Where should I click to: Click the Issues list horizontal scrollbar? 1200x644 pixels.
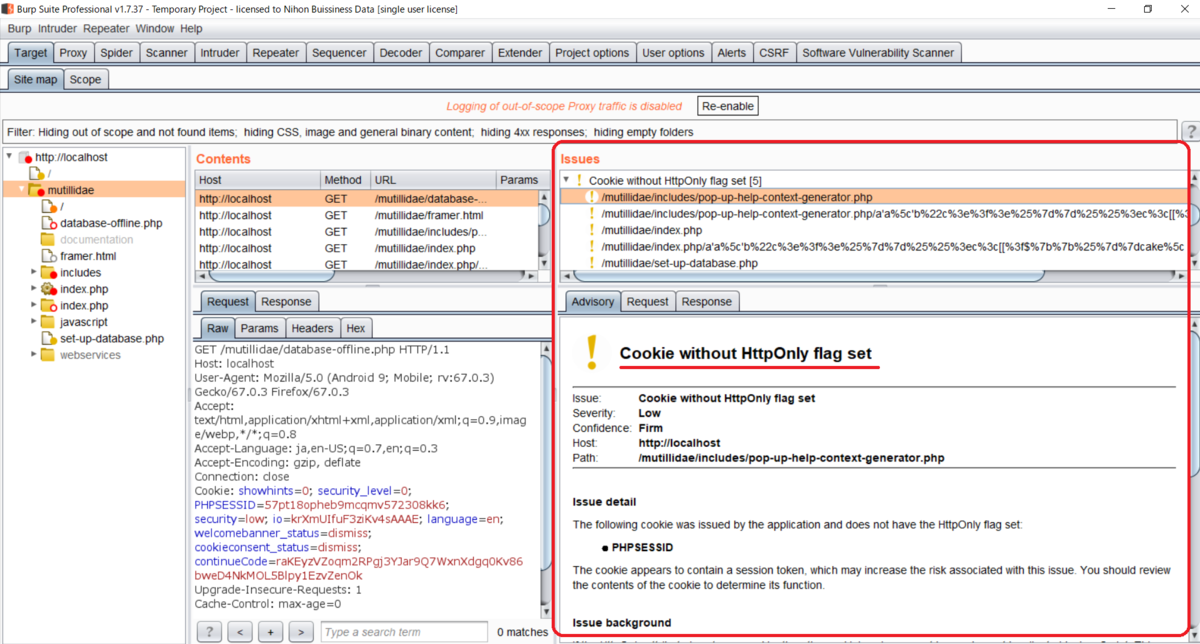coord(808,276)
